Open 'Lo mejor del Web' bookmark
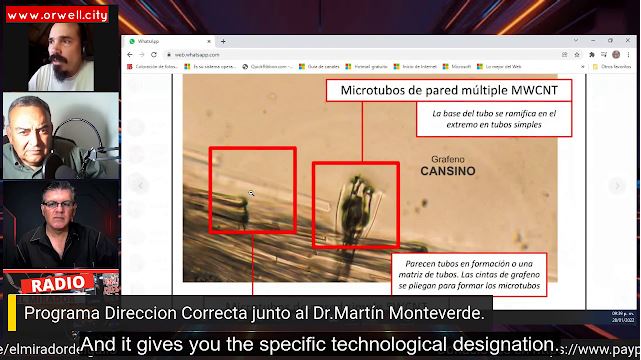This screenshot has width=641, height=360. (x=499, y=67)
